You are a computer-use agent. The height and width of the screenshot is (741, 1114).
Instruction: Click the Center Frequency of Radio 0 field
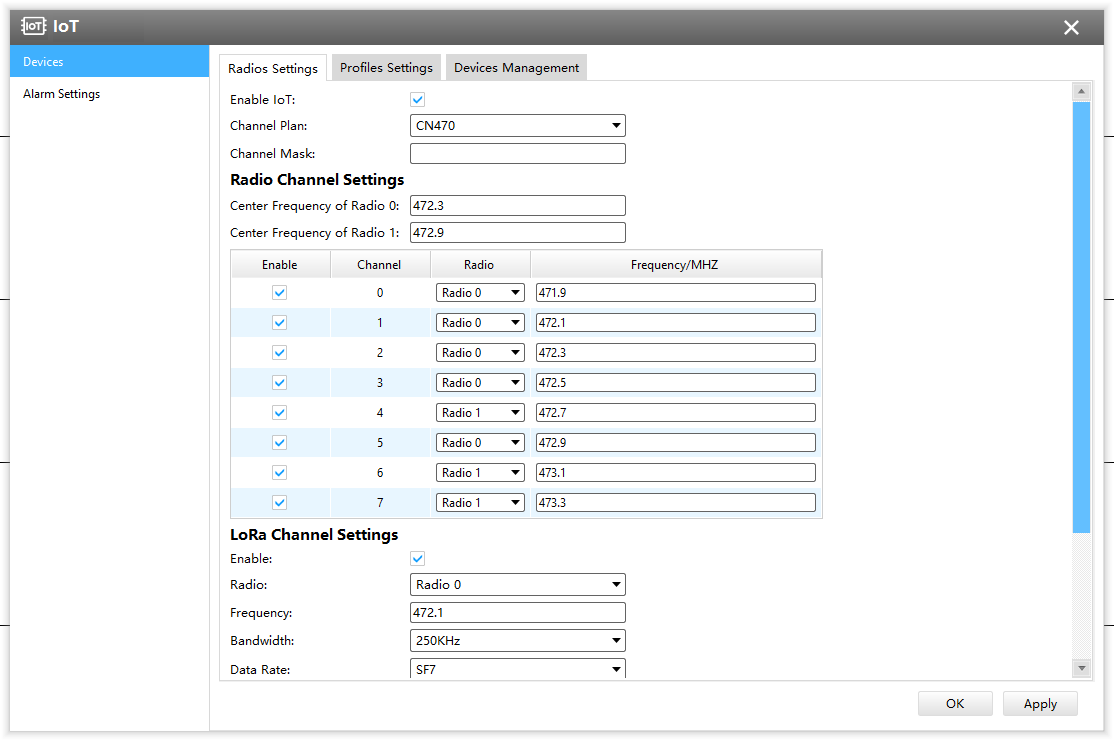(518, 205)
